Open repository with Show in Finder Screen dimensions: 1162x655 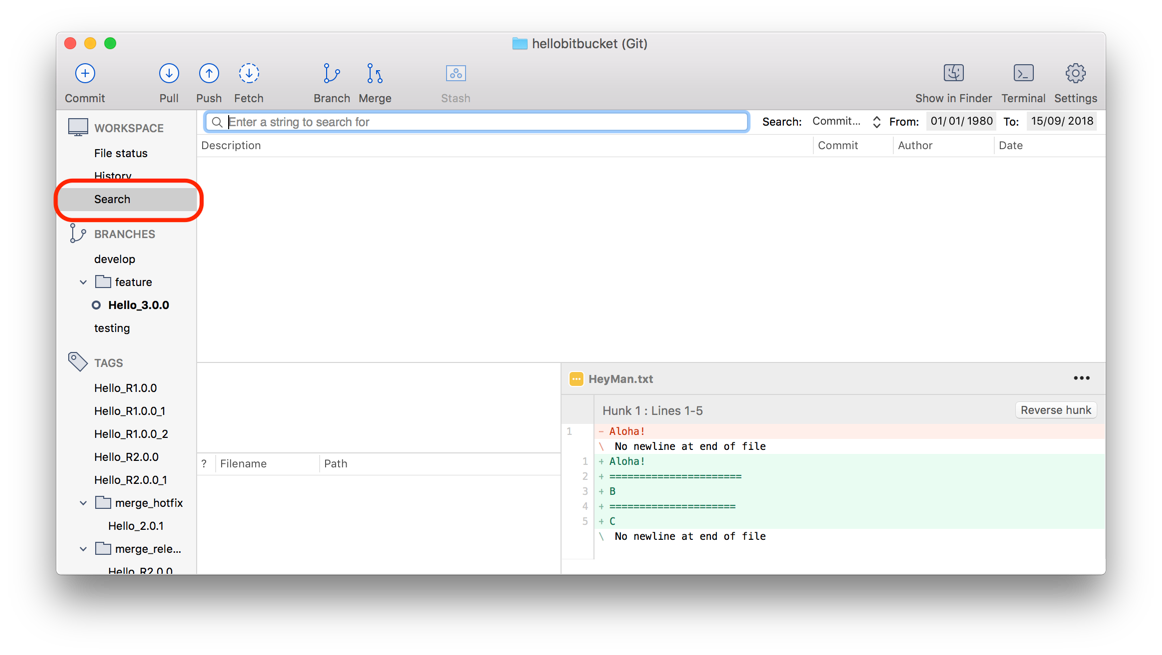[x=954, y=73]
